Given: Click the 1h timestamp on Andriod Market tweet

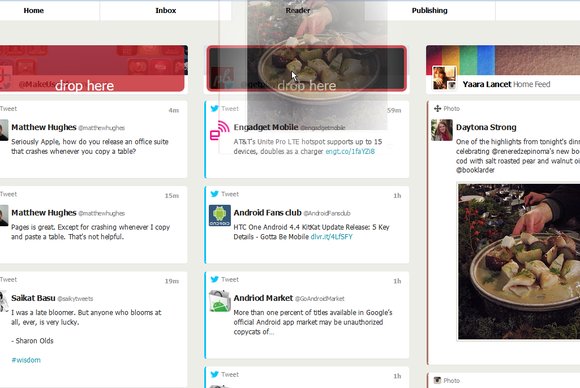Looking at the screenshot, I should coord(397,281).
